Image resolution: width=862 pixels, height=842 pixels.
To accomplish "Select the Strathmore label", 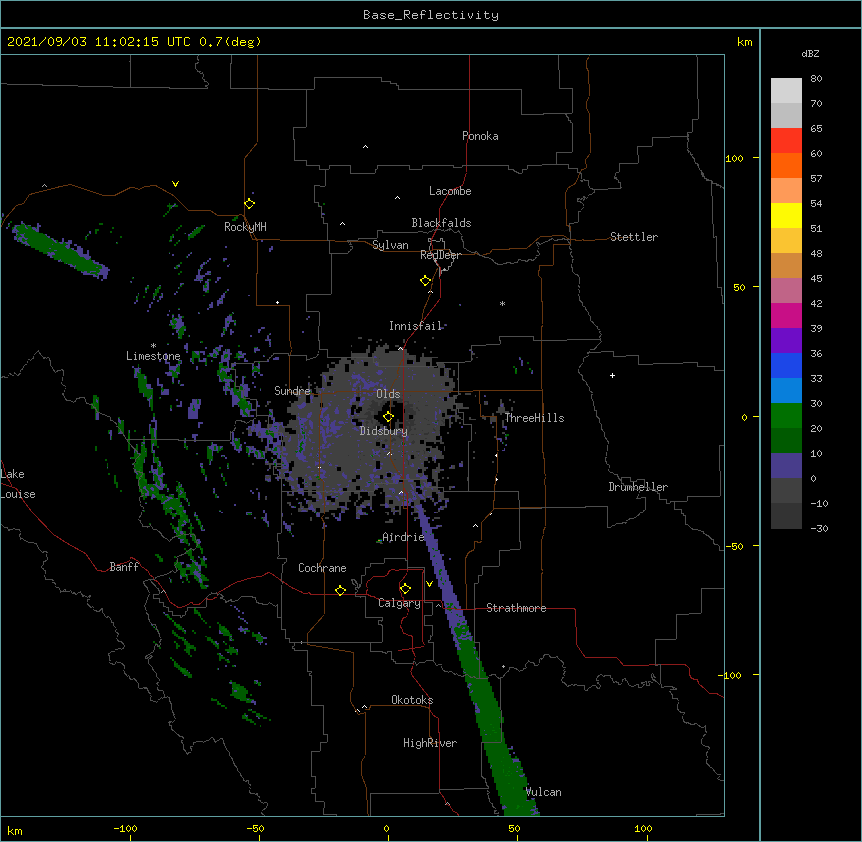I will pos(516,608).
